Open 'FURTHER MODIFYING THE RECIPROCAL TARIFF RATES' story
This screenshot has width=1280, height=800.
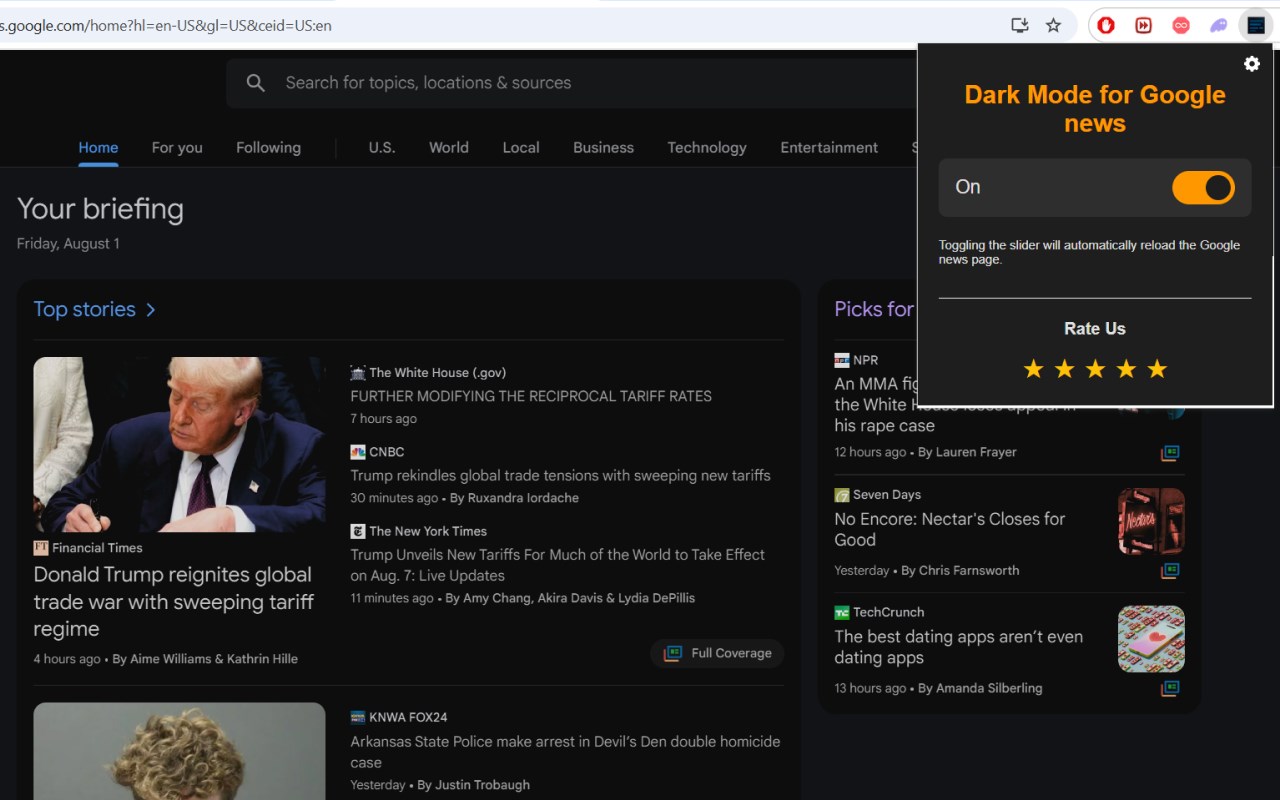tap(531, 396)
